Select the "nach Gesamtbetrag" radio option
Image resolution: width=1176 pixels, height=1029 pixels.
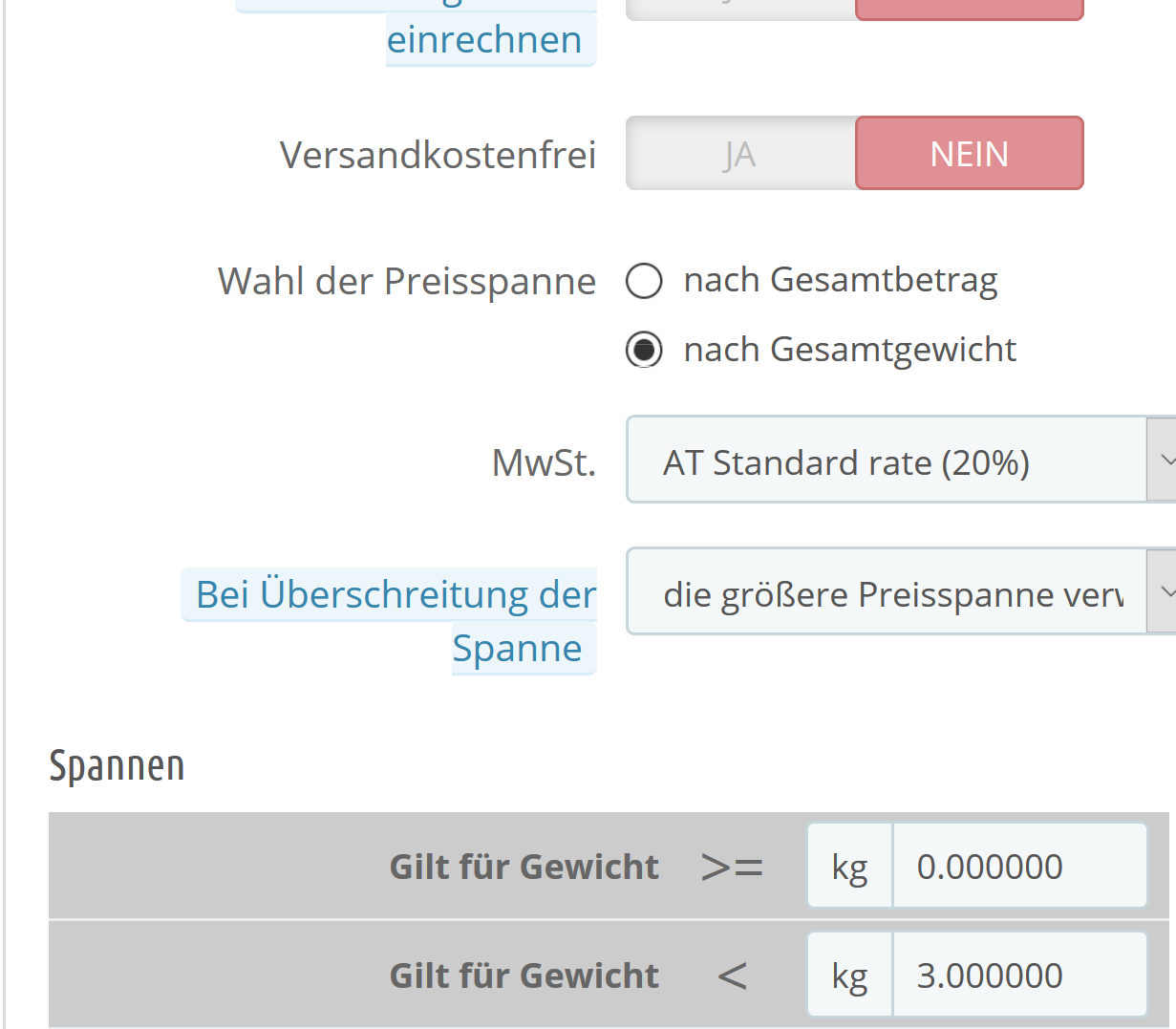point(644,281)
